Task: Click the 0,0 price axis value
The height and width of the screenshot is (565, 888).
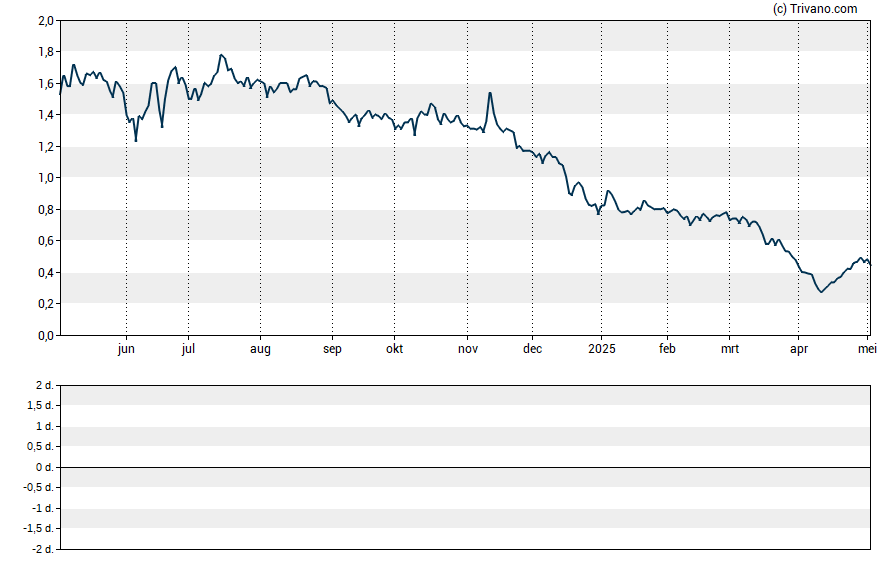Action: (46, 336)
